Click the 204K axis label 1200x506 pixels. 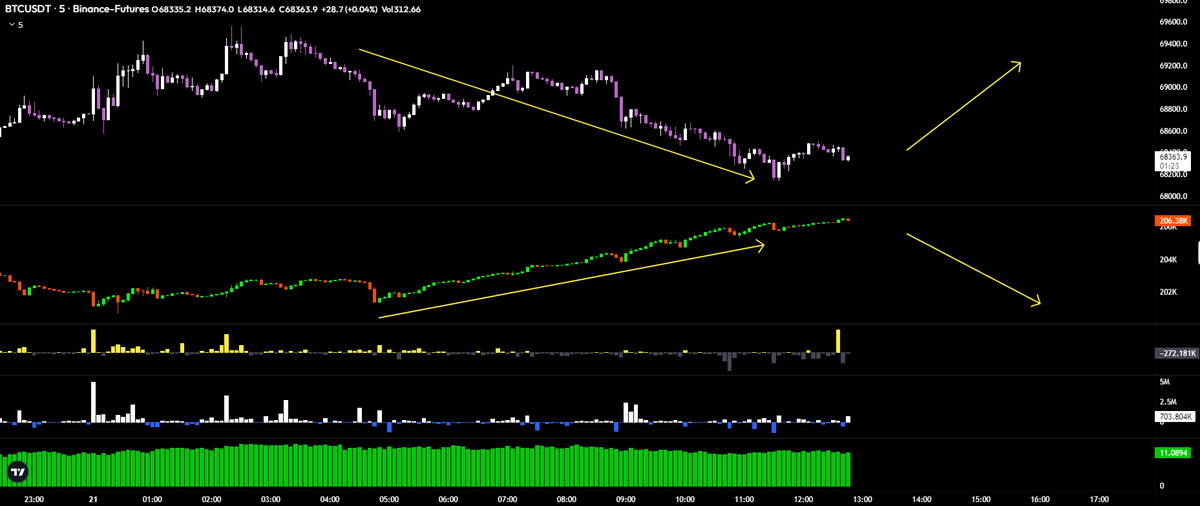click(1167, 260)
